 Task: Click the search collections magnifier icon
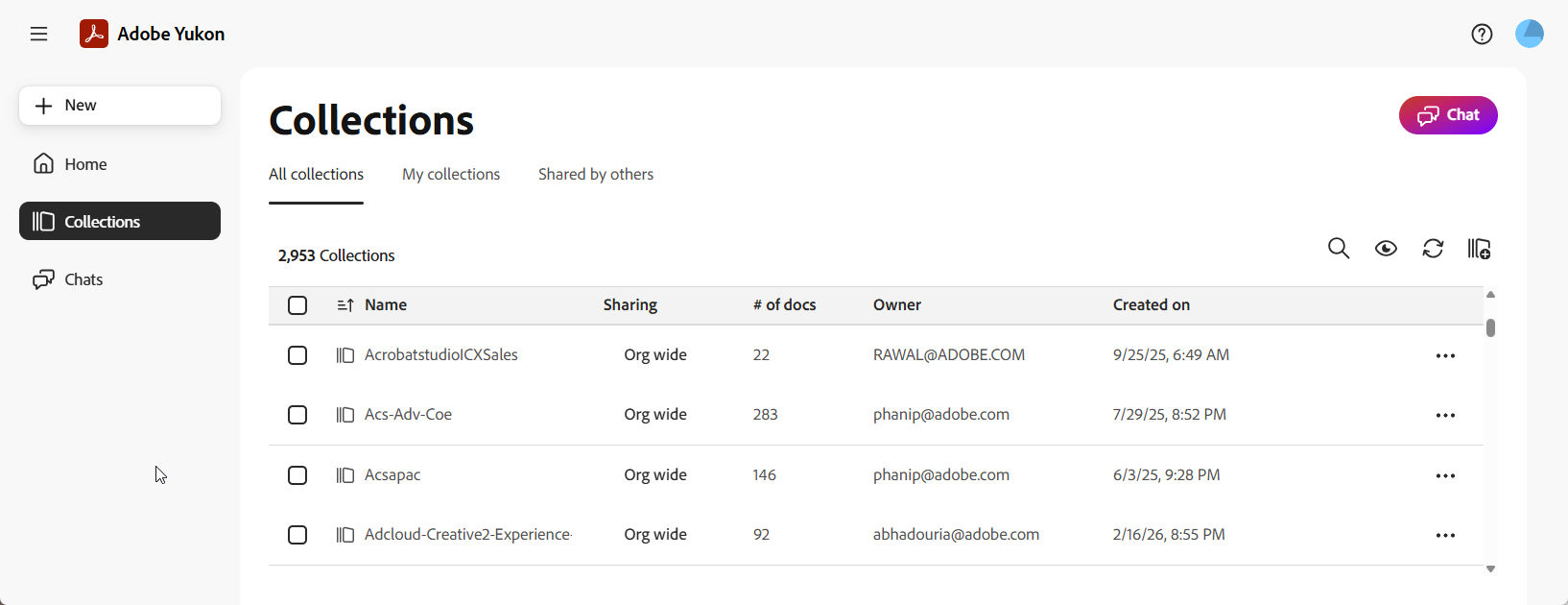(1339, 249)
